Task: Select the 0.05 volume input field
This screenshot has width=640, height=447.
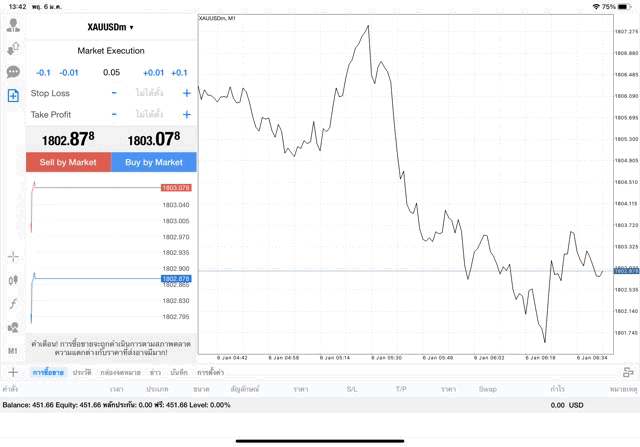Action: click(111, 73)
